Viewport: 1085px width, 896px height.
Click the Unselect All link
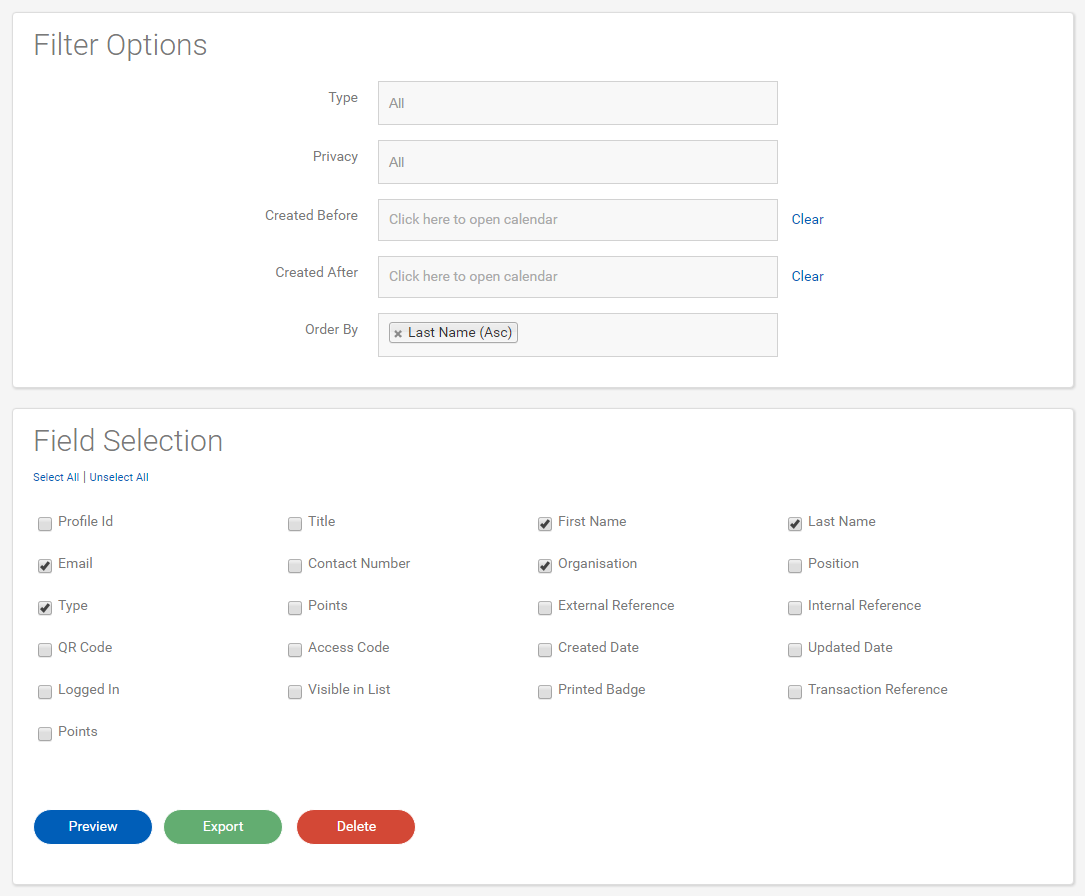119,477
